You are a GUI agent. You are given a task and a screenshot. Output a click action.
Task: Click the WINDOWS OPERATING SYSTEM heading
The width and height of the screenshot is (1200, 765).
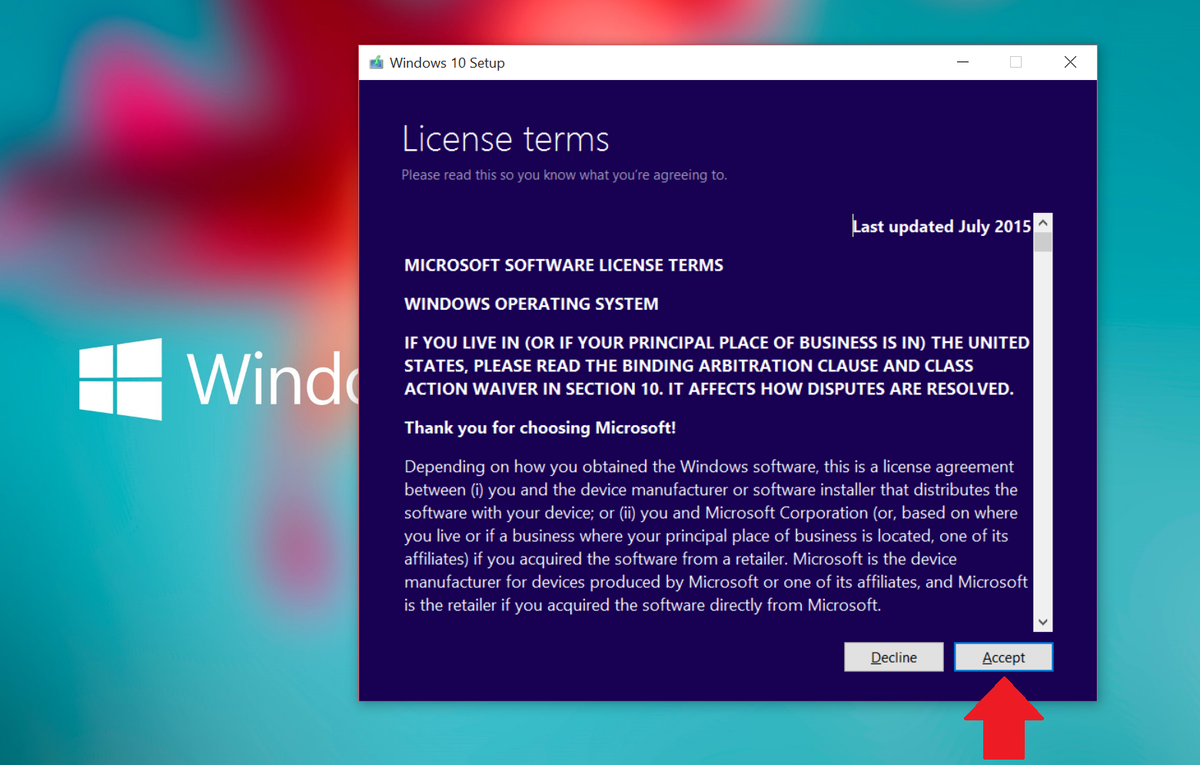(x=531, y=303)
